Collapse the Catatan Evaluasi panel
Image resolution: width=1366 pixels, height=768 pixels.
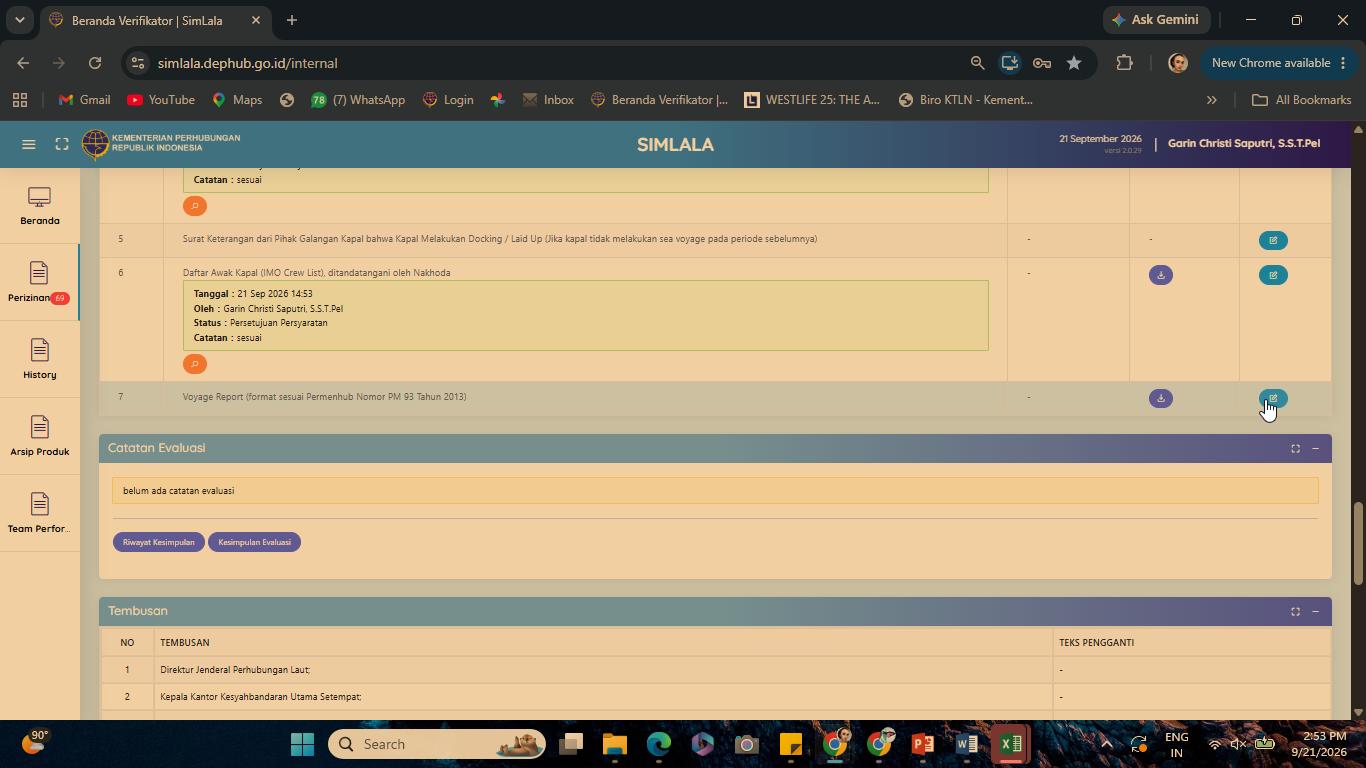coord(1315,449)
